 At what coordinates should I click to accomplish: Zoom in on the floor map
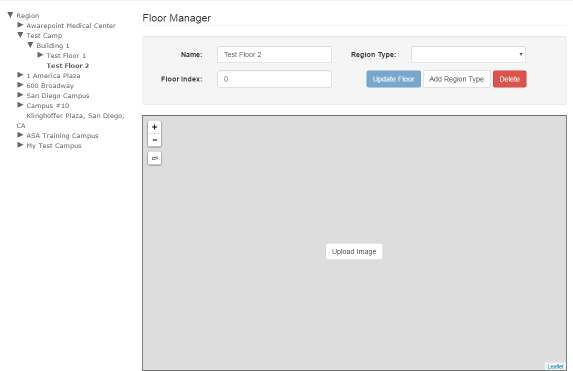(x=155, y=127)
